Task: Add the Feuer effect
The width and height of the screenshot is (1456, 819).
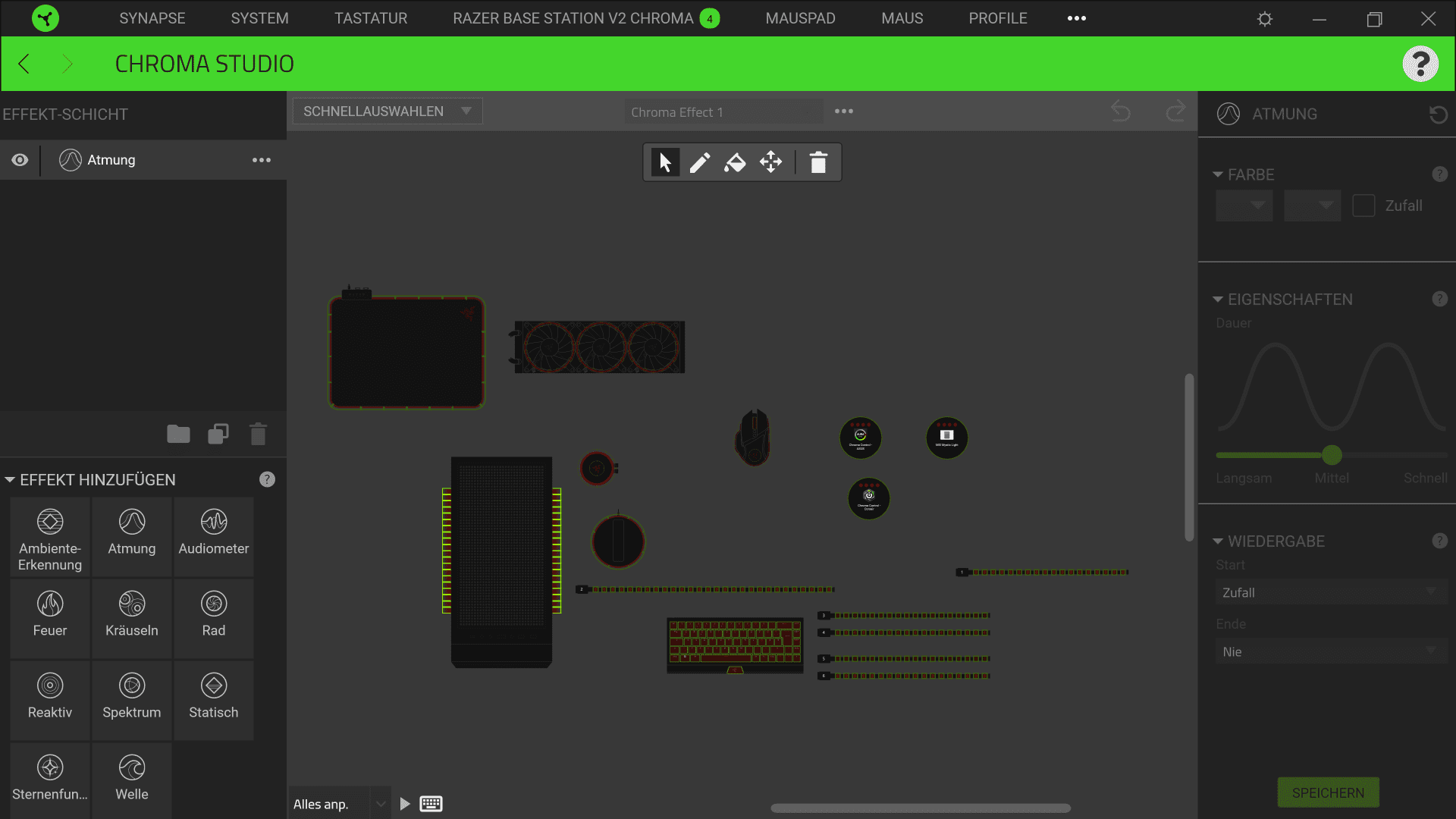Action: (x=50, y=619)
